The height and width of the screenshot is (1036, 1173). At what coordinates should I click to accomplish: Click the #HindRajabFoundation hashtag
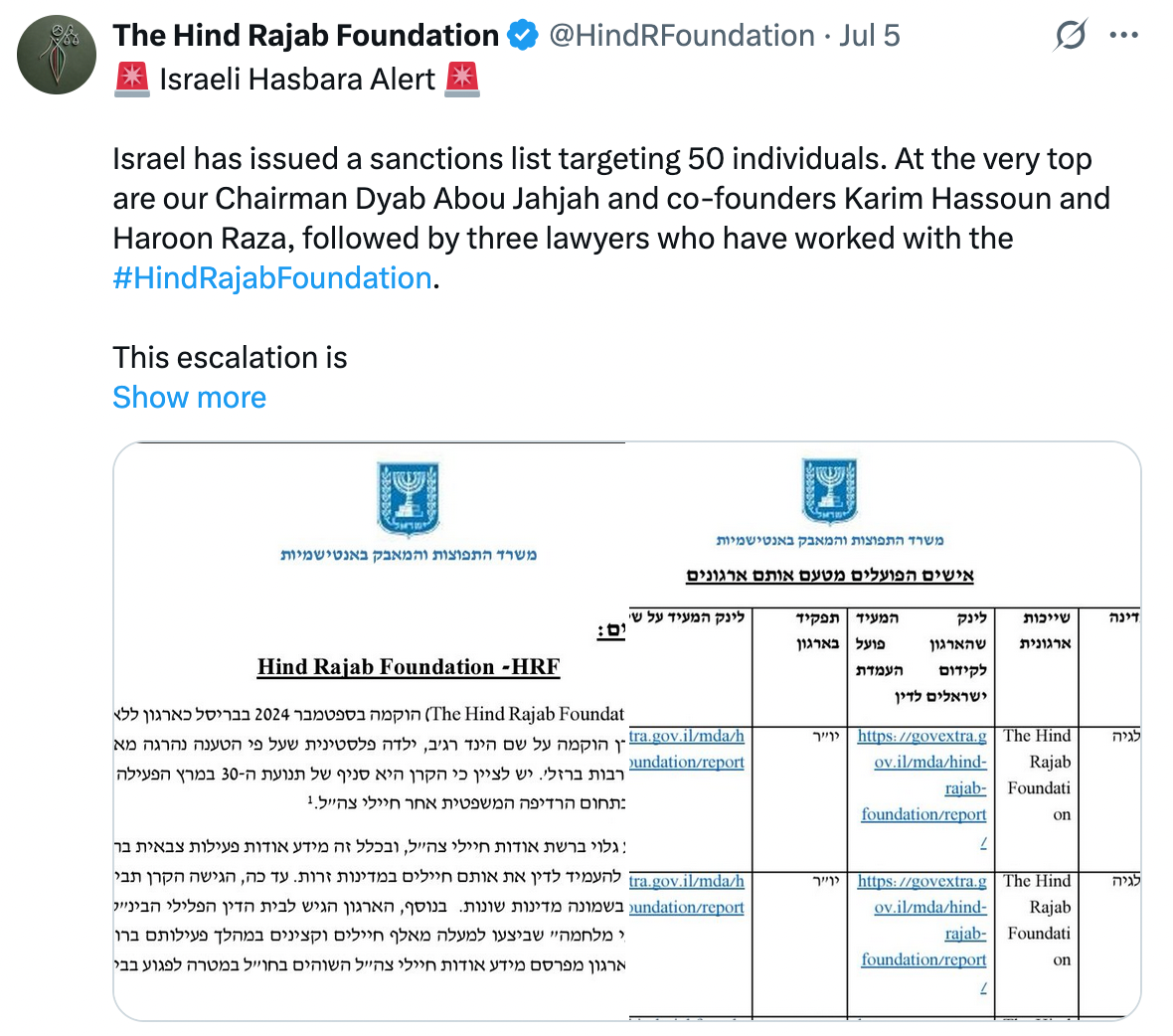tap(272, 278)
